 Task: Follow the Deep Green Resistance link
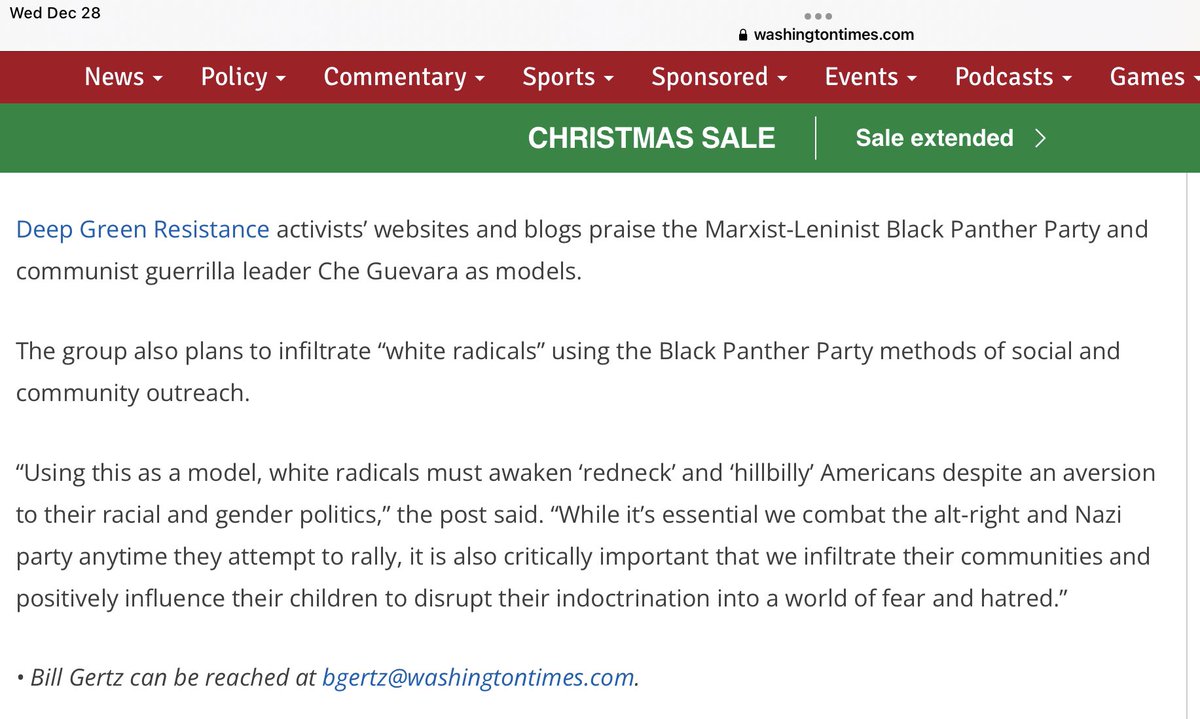(x=143, y=230)
